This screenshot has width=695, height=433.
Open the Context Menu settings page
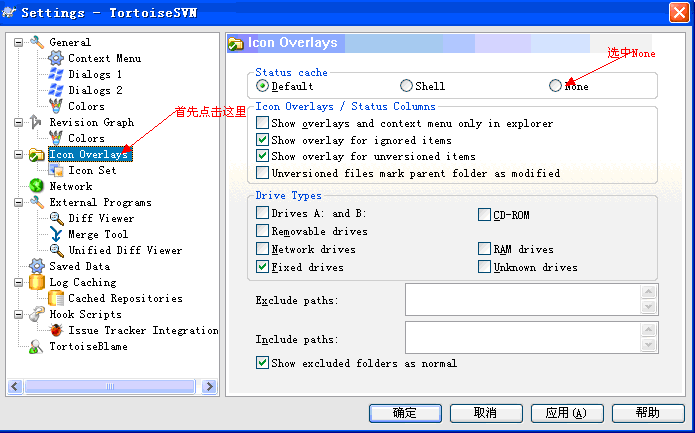(x=105, y=58)
